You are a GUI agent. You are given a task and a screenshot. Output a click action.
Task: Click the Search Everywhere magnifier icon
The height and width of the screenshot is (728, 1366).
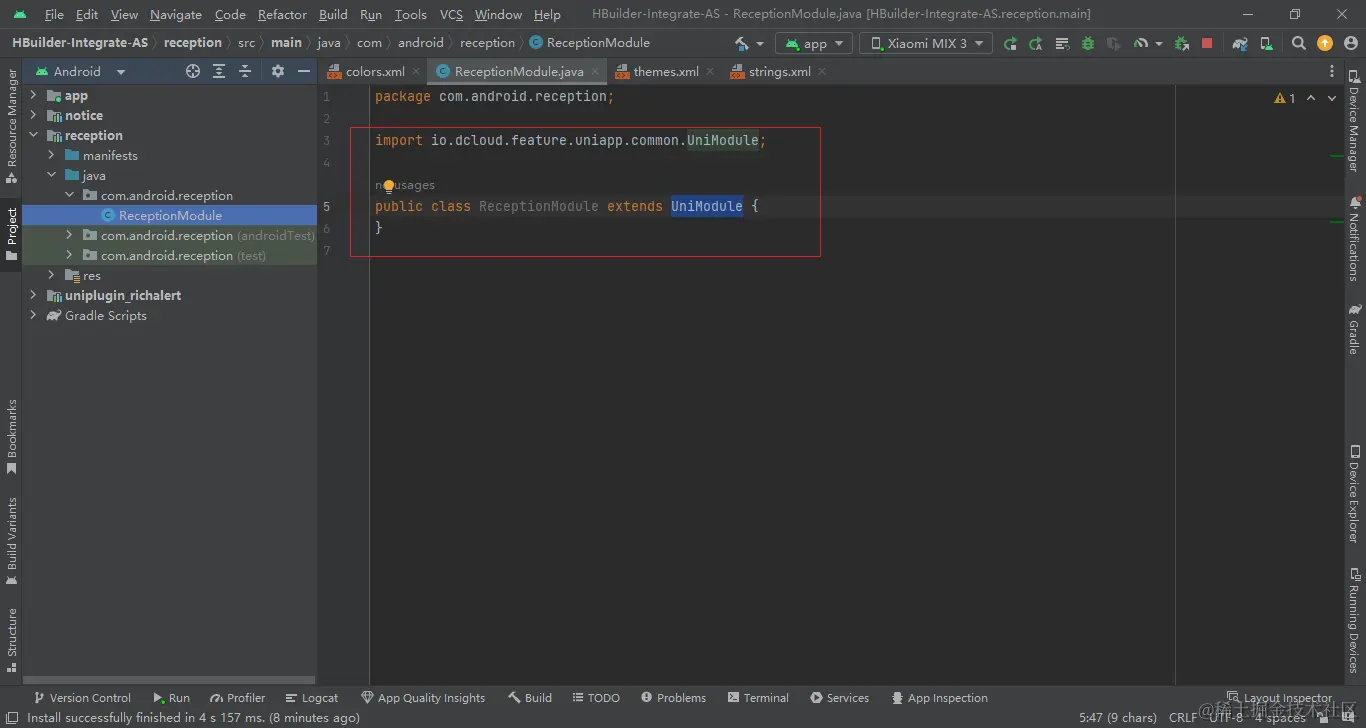(x=1299, y=43)
